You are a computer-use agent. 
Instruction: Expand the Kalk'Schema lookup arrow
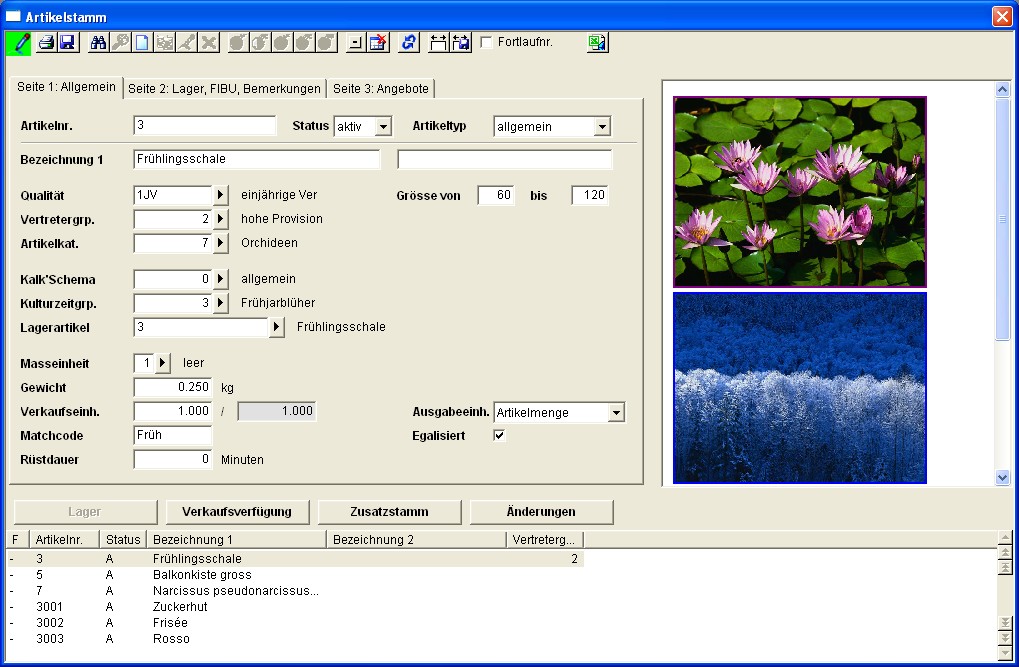point(220,279)
